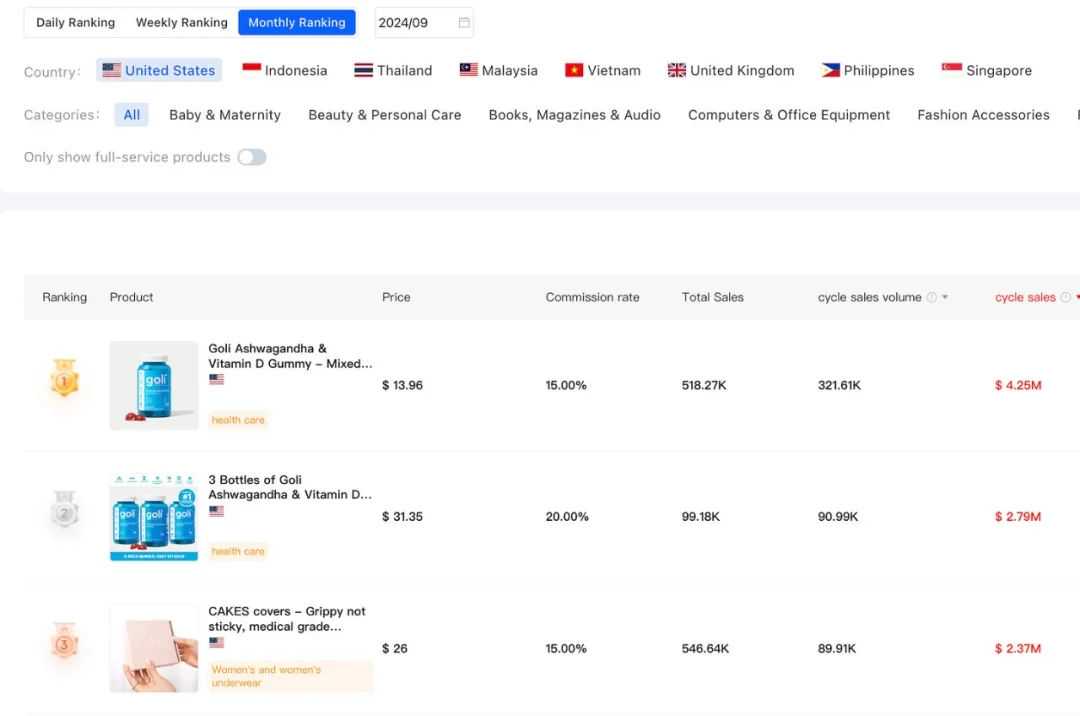Select Indonesia as the country
This screenshot has width=1080, height=716.
[x=284, y=70]
